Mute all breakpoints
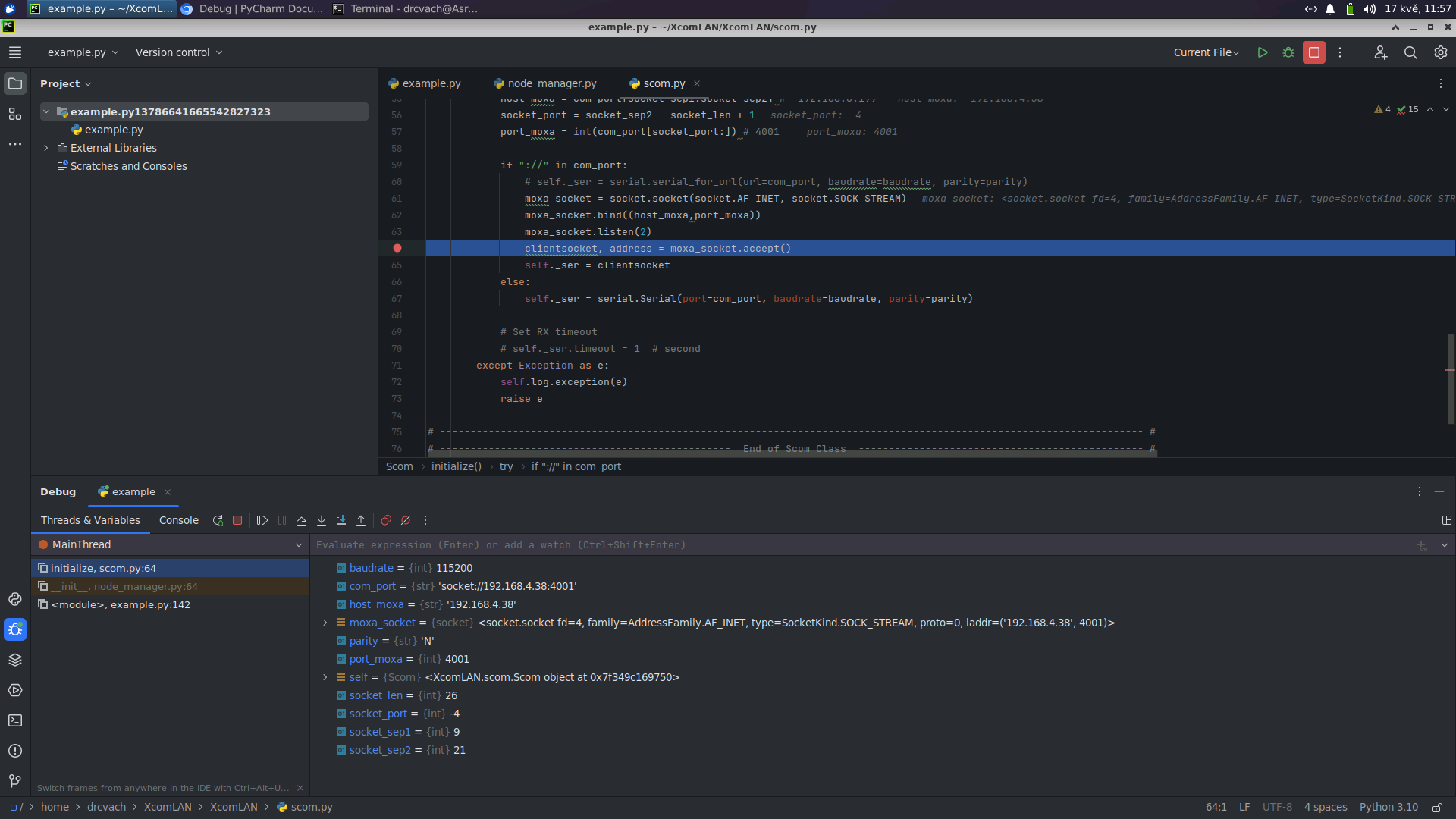The width and height of the screenshot is (1456, 819). point(406,520)
